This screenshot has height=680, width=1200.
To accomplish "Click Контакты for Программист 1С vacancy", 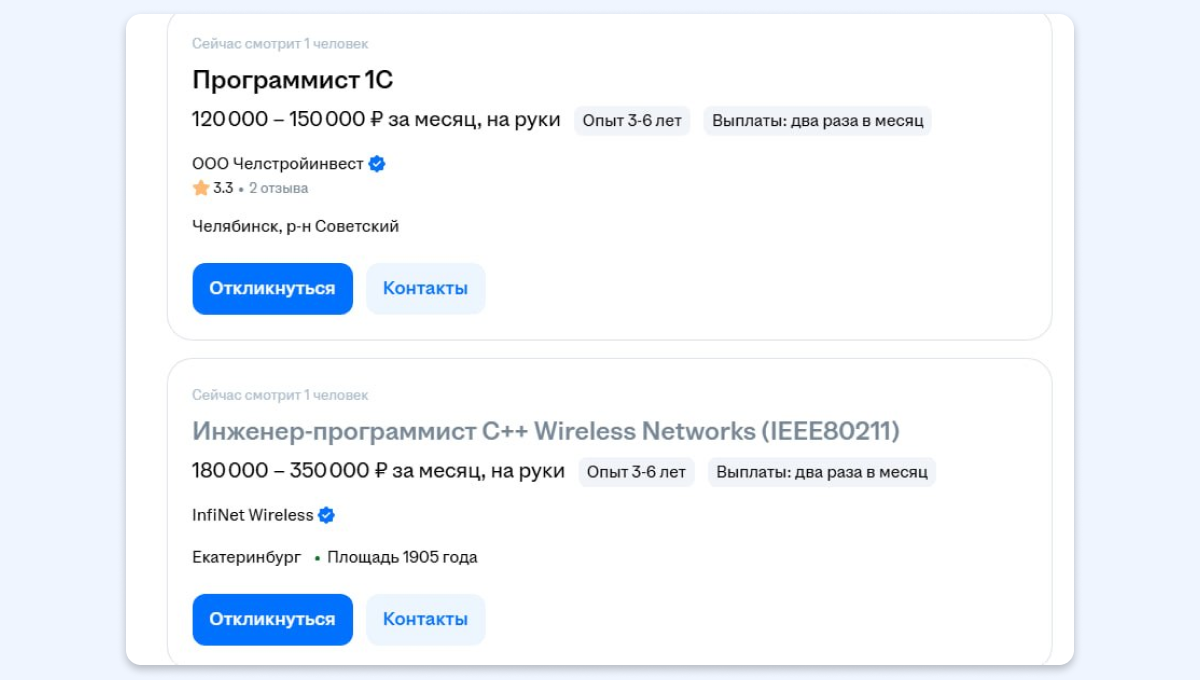I will 425,289.
